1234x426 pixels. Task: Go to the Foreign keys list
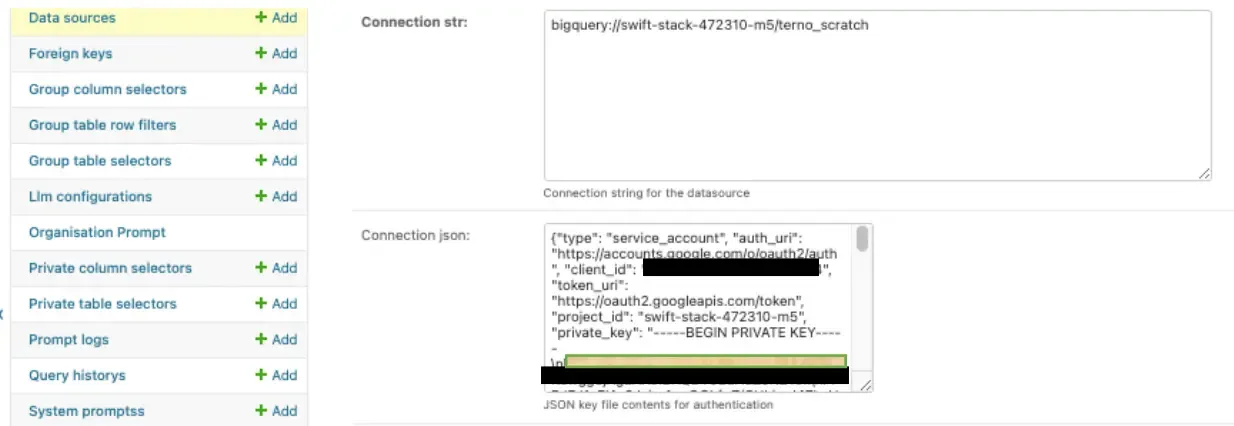[x=70, y=54]
